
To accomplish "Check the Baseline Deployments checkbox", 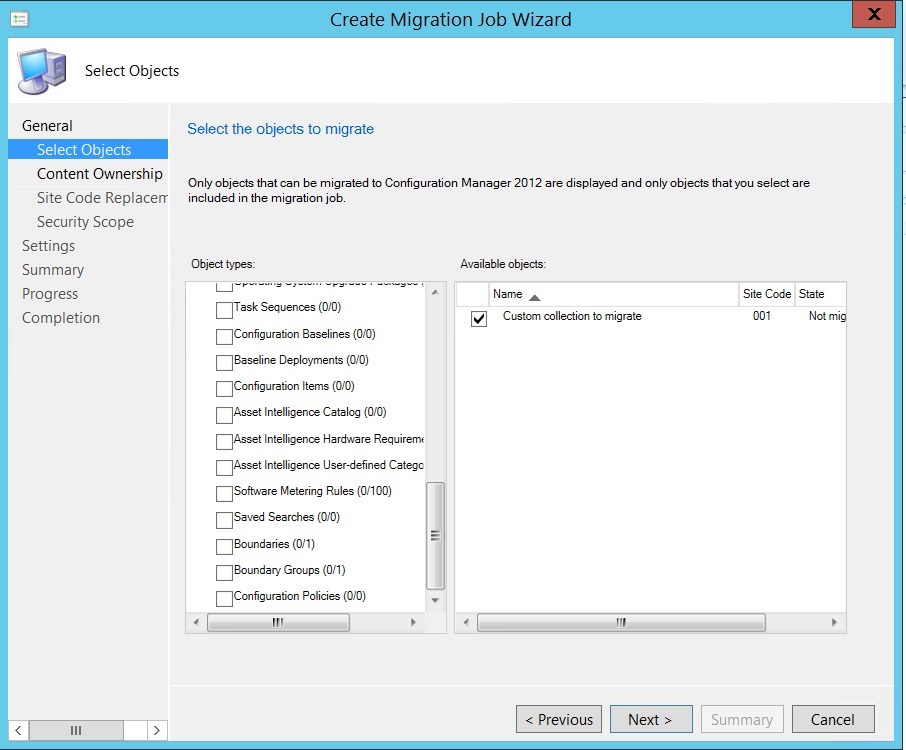I will [x=225, y=361].
